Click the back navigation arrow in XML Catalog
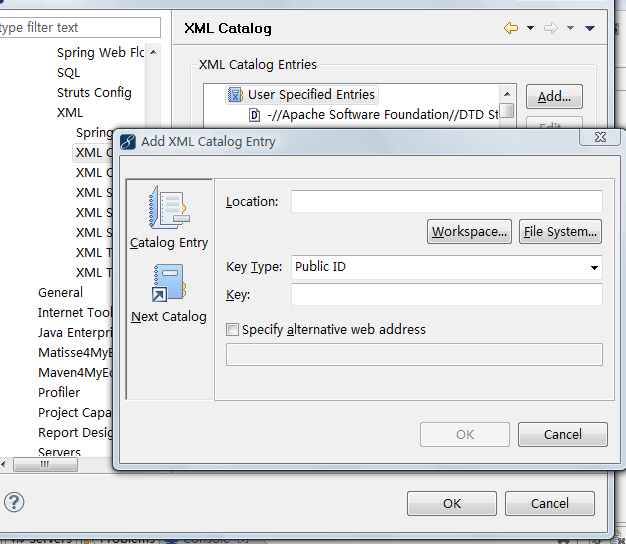The height and width of the screenshot is (544, 626). pos(511,28)
